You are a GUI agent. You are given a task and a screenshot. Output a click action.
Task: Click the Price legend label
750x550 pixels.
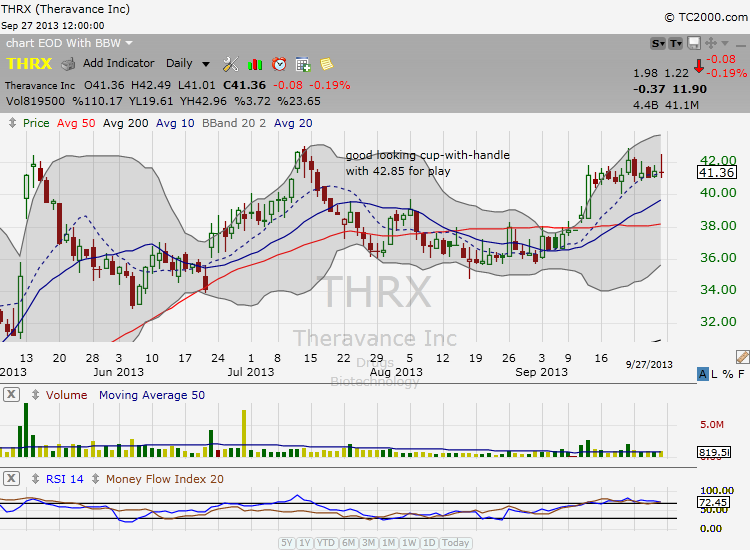(36, 123)
